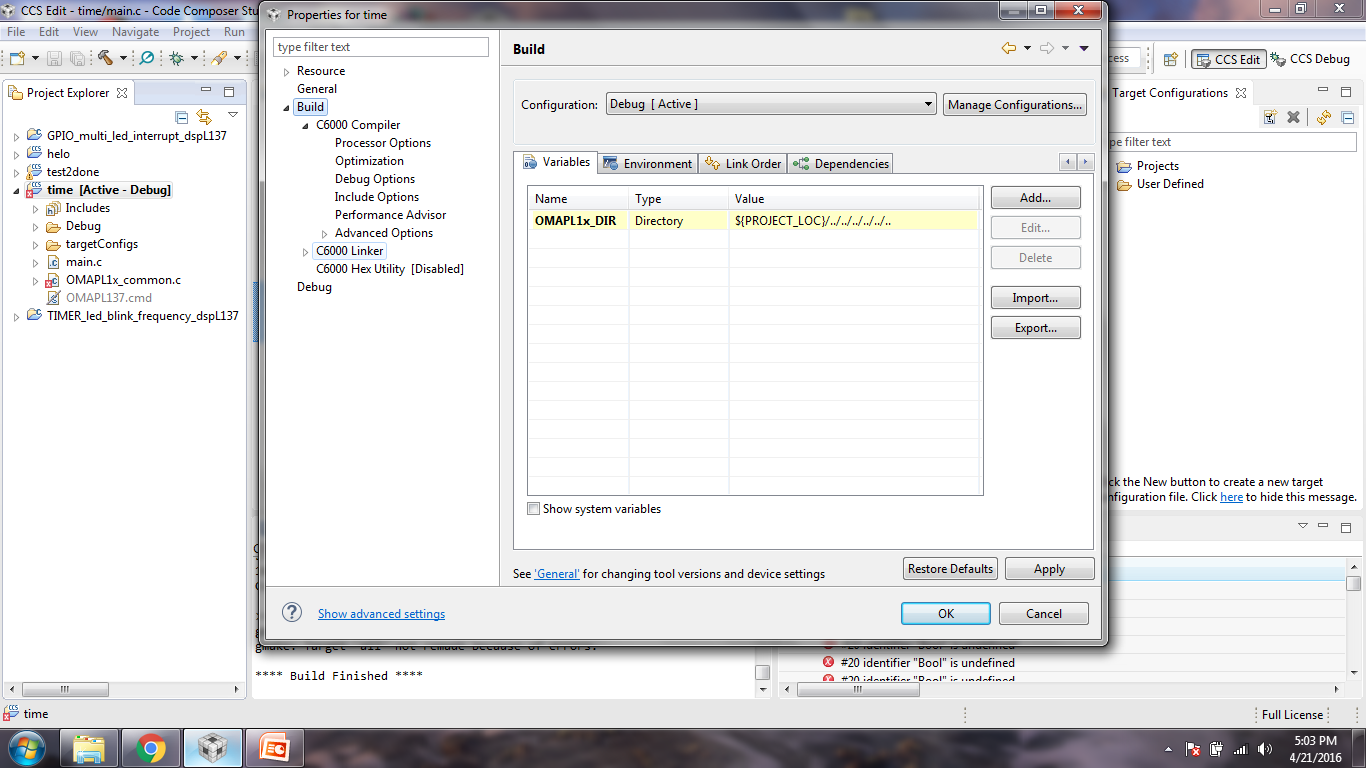Collapse the C6000 Compiler node
This screenshot has width=1366, height=768.
coord(305,125)
